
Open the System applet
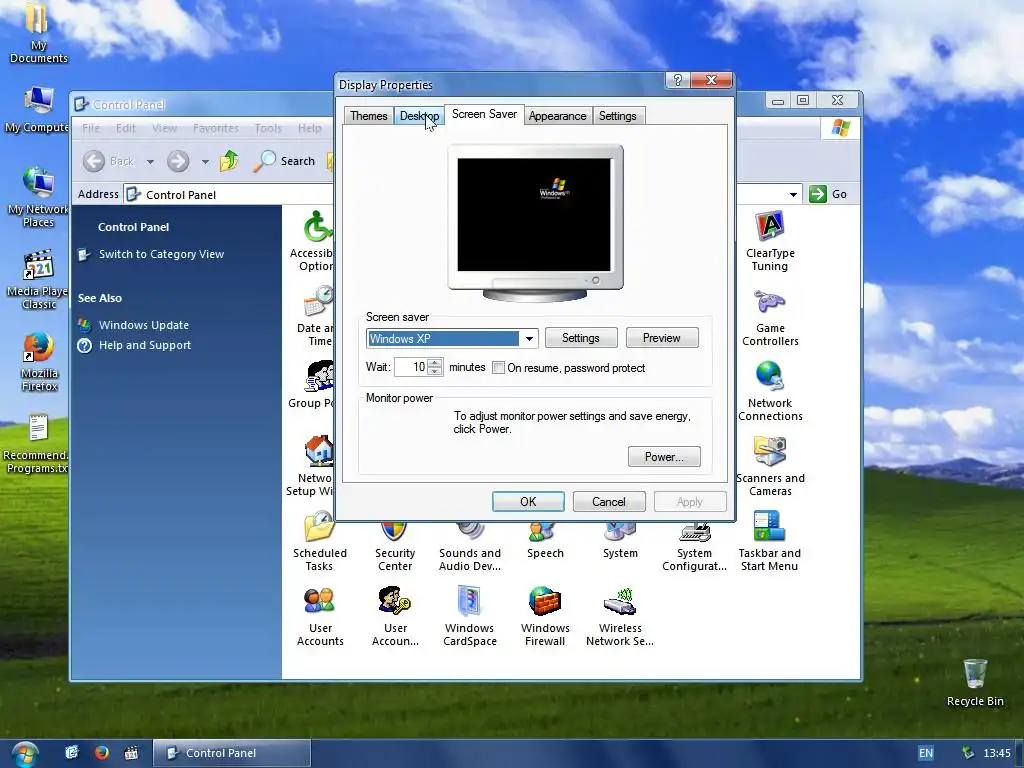pyautogui.click(x=620, y=541)
